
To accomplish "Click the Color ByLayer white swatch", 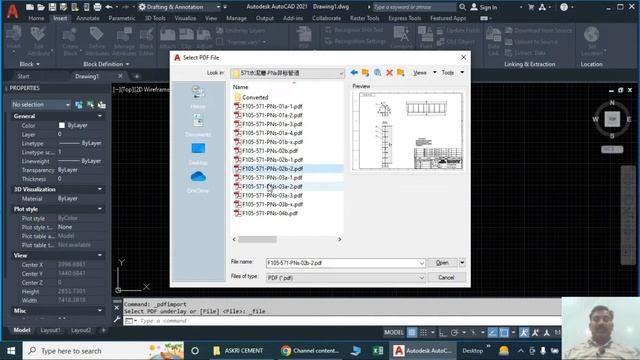I will click(62, 125).
